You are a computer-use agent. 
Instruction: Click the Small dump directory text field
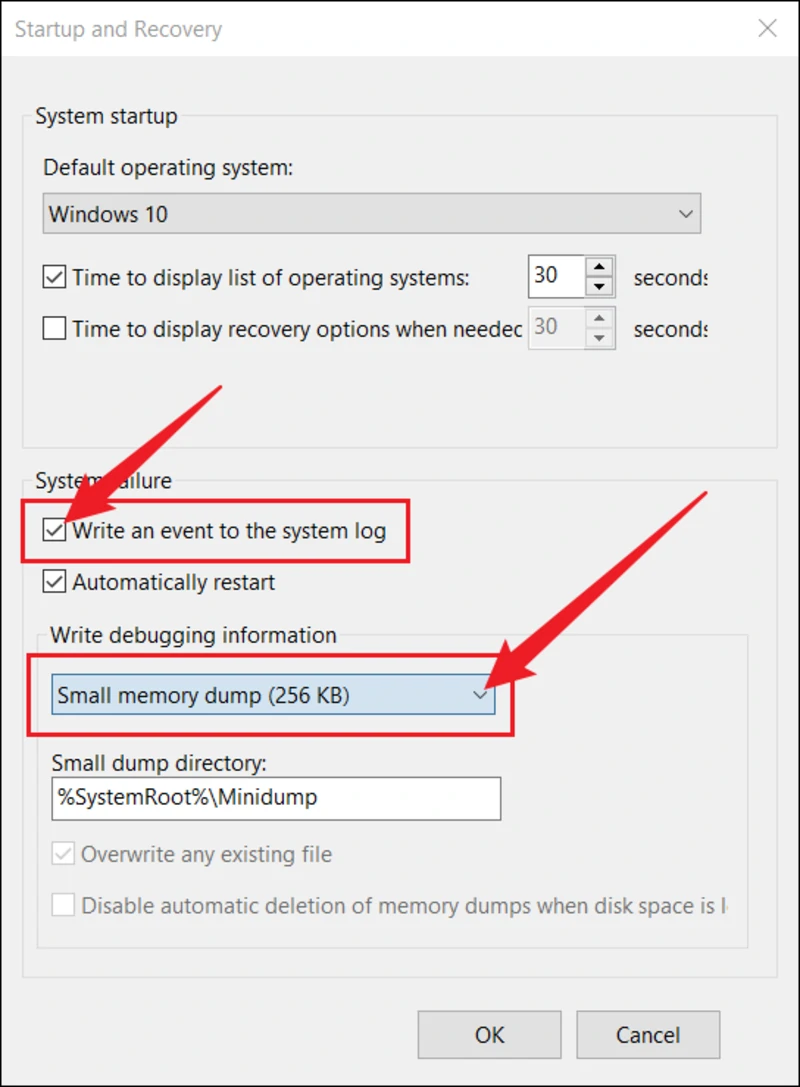click(275, 798)
